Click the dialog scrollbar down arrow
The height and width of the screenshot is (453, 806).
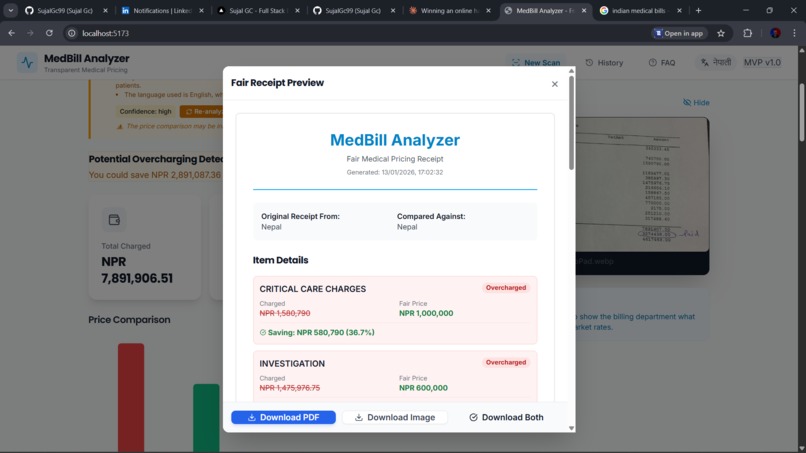pos(571,428)
